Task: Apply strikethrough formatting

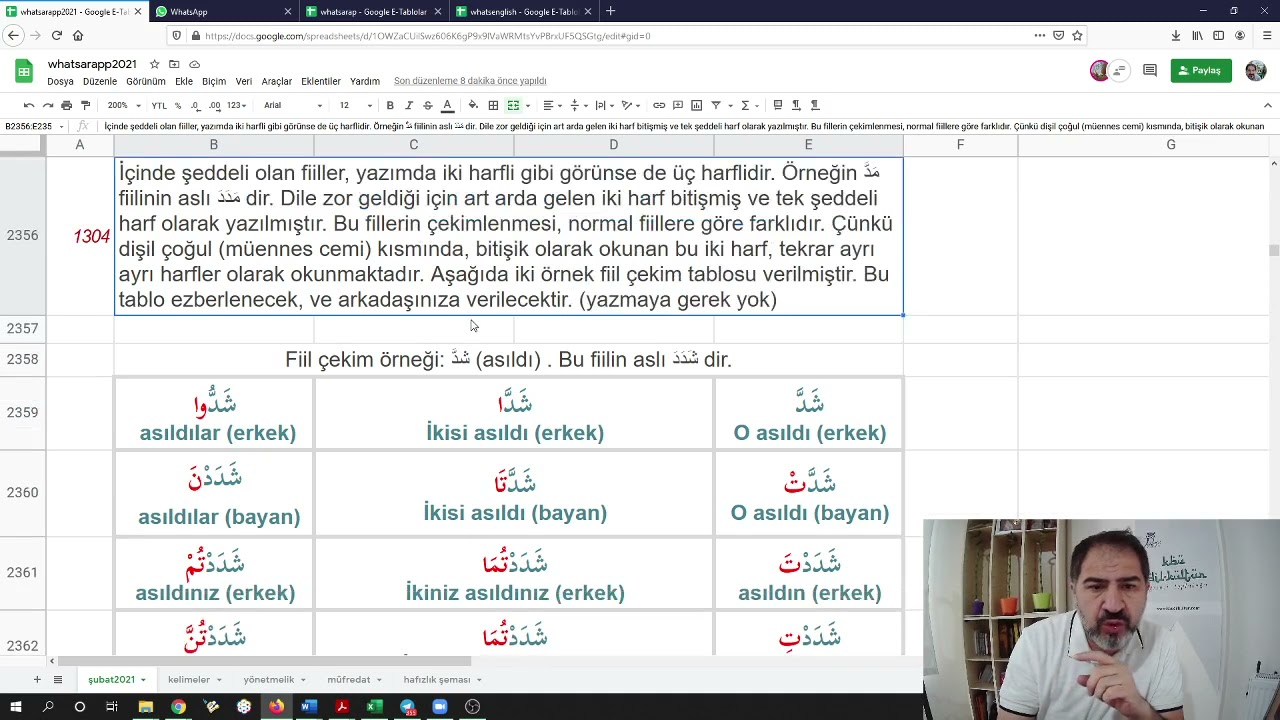Action: pos(428,105)
